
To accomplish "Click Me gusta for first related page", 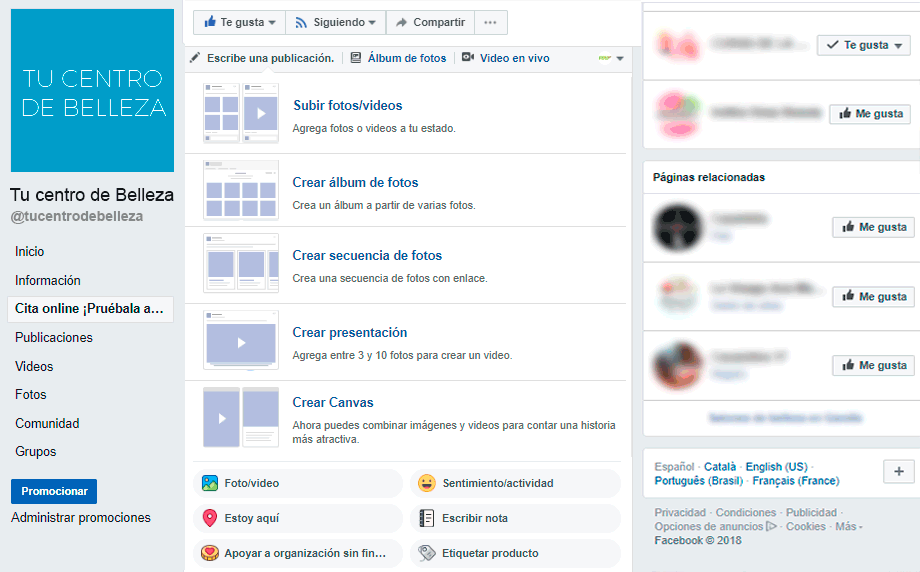I will 874,227.
